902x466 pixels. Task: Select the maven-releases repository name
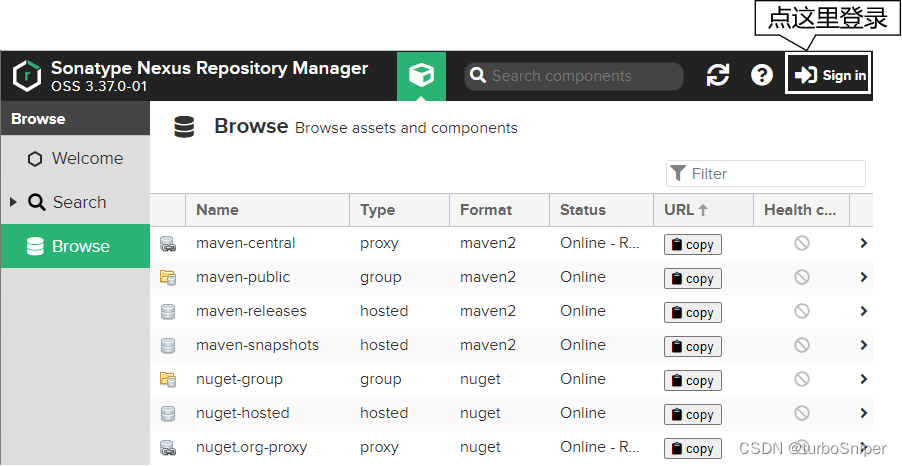(251, 311)
